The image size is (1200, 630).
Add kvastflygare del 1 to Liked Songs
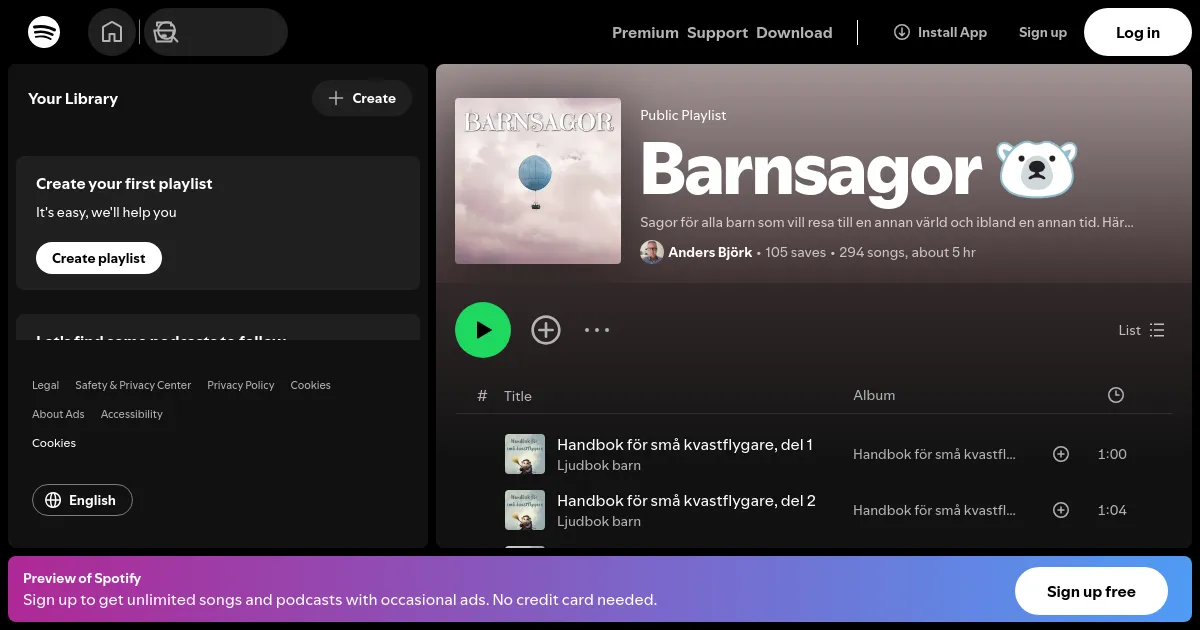tap(1061, 454)
